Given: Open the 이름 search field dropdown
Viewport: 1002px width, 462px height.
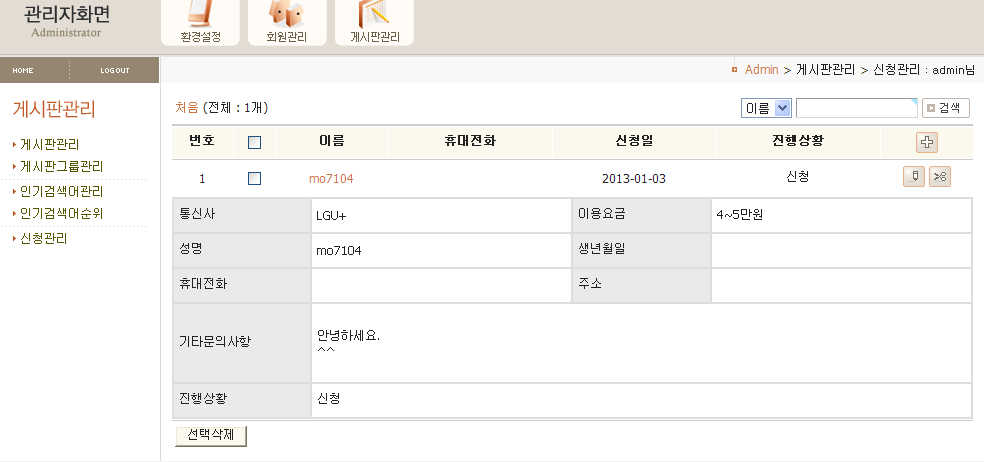Looking at the screenshot, I should pos(766,107).
